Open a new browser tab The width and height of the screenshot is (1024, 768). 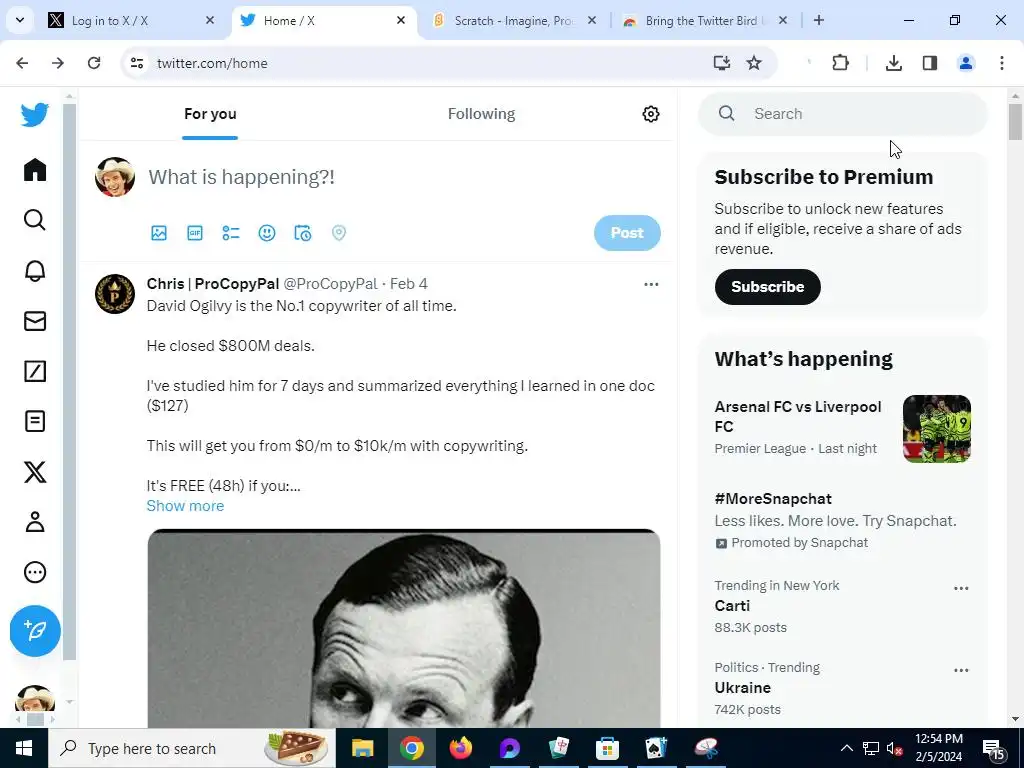(x=818, y=20)
